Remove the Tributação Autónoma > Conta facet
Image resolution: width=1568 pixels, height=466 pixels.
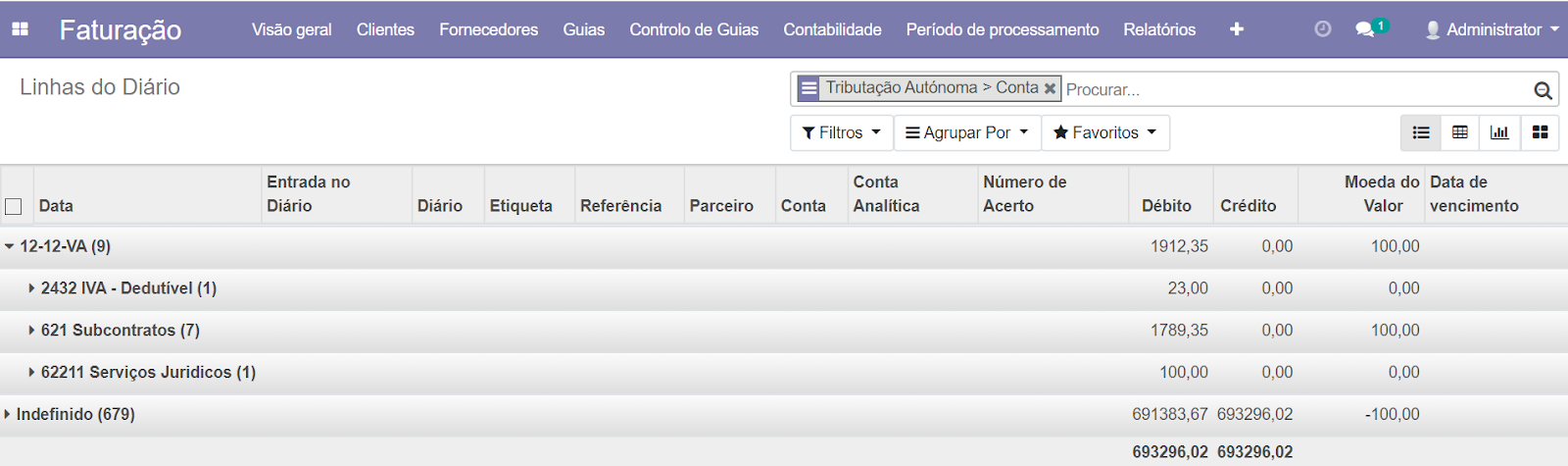pos(1050,88)
